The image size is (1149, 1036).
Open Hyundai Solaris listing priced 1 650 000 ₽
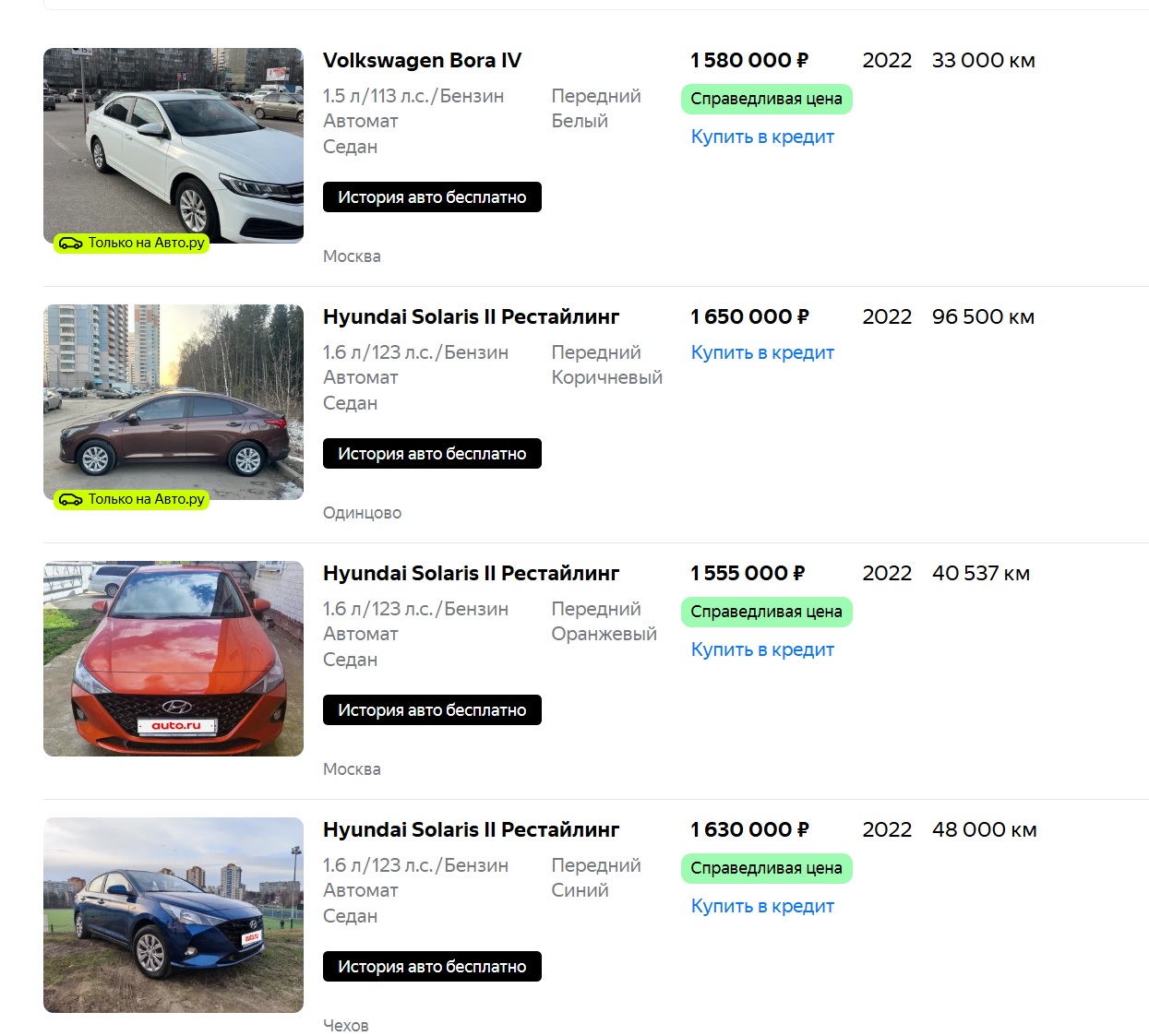click(x=471, y=317)
